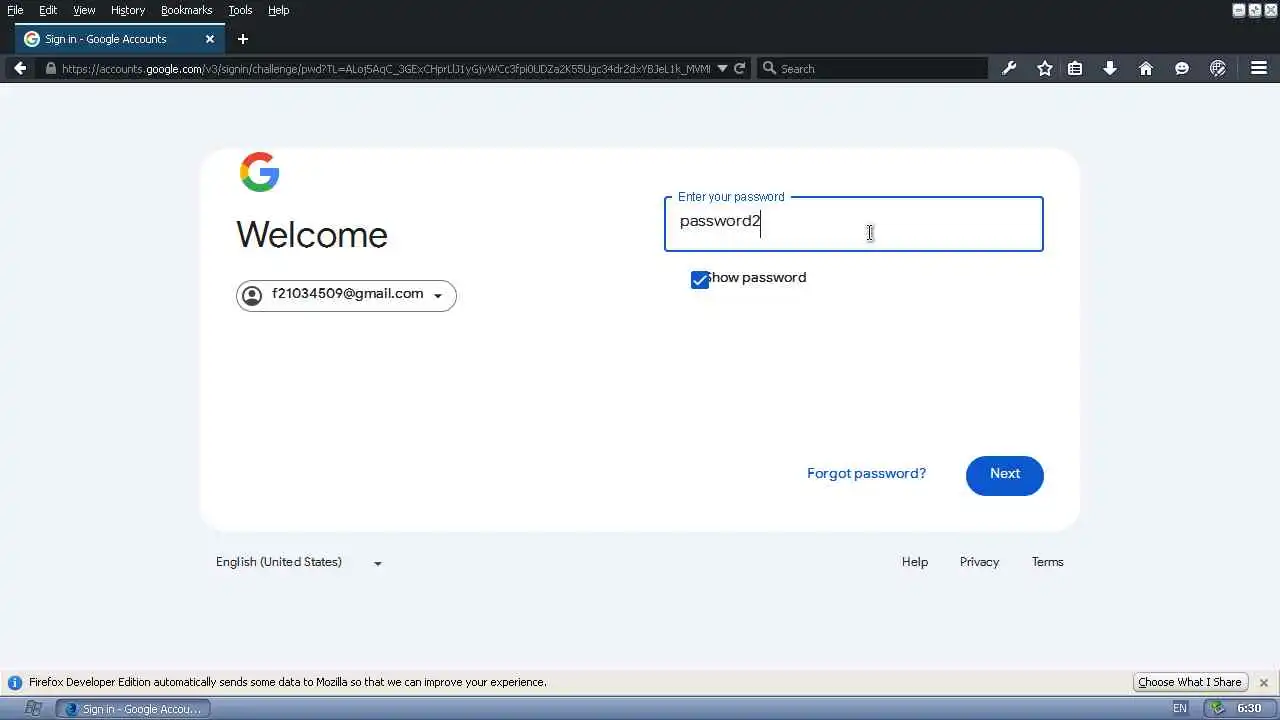
Task: Open the View menu
Action: coord(84,10)
